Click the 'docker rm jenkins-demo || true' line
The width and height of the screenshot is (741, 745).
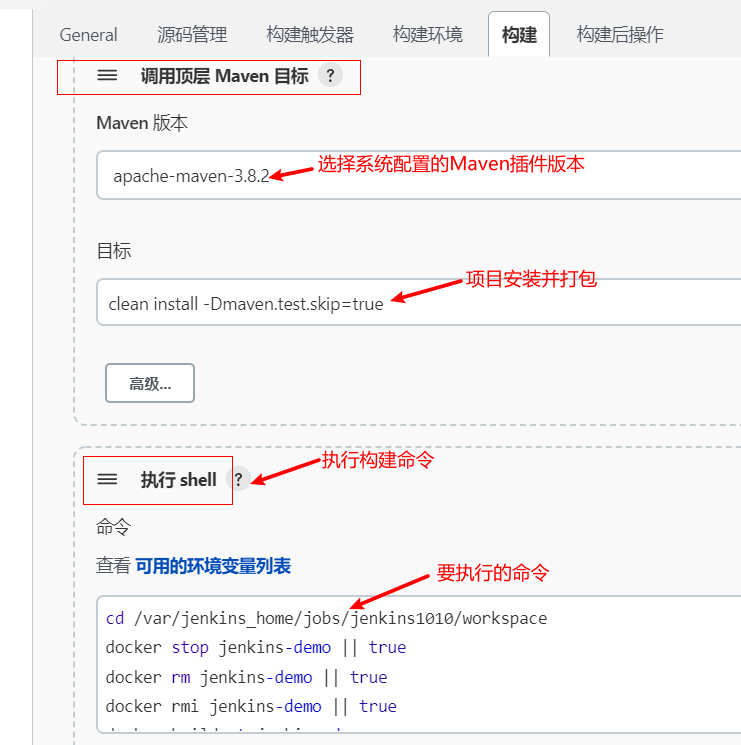click(246, 677)
